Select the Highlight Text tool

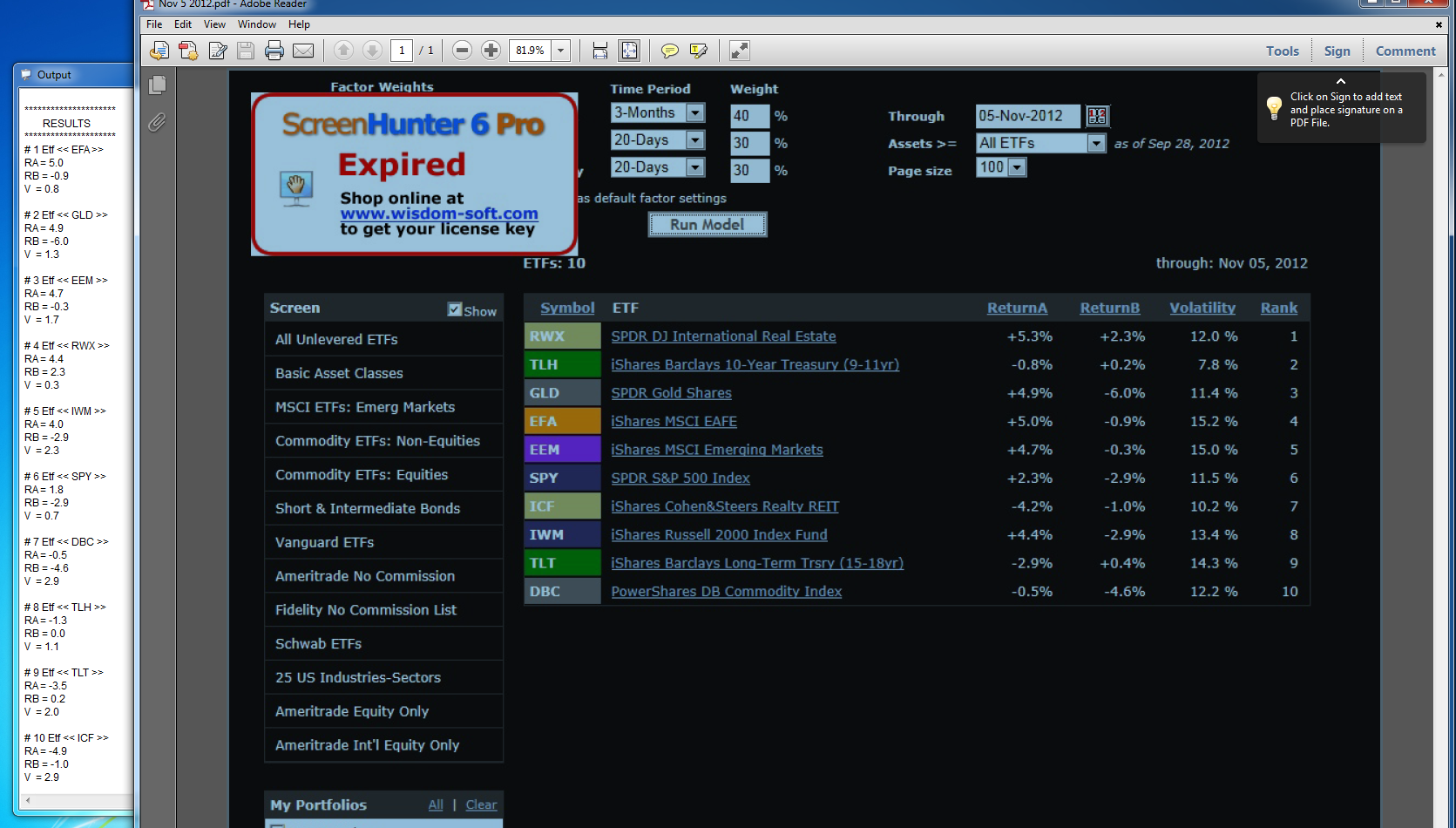tap(698, 51)
